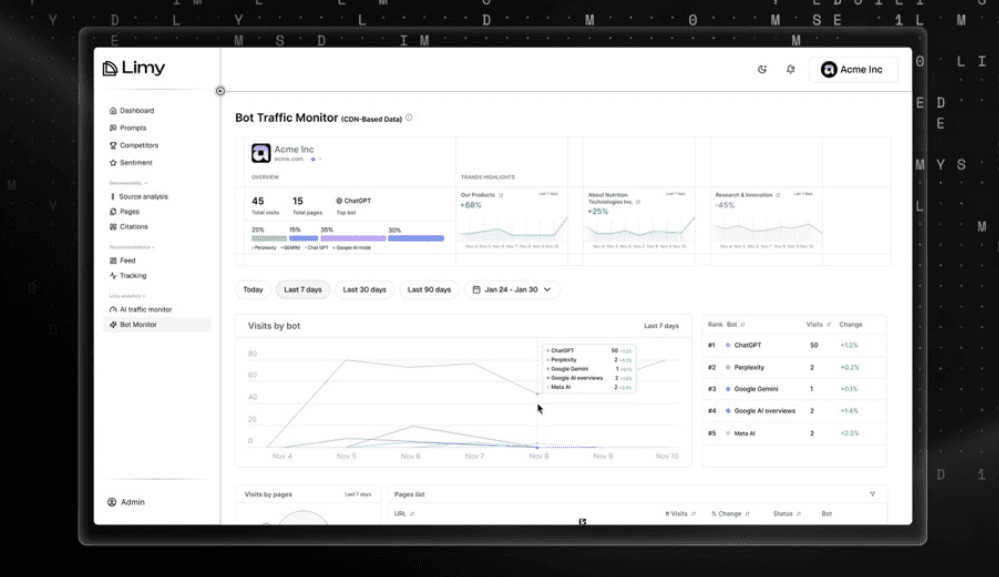Open Tracking in the sidebar
The width and height of the screenshot is (999, 577).
pos(127,276)
